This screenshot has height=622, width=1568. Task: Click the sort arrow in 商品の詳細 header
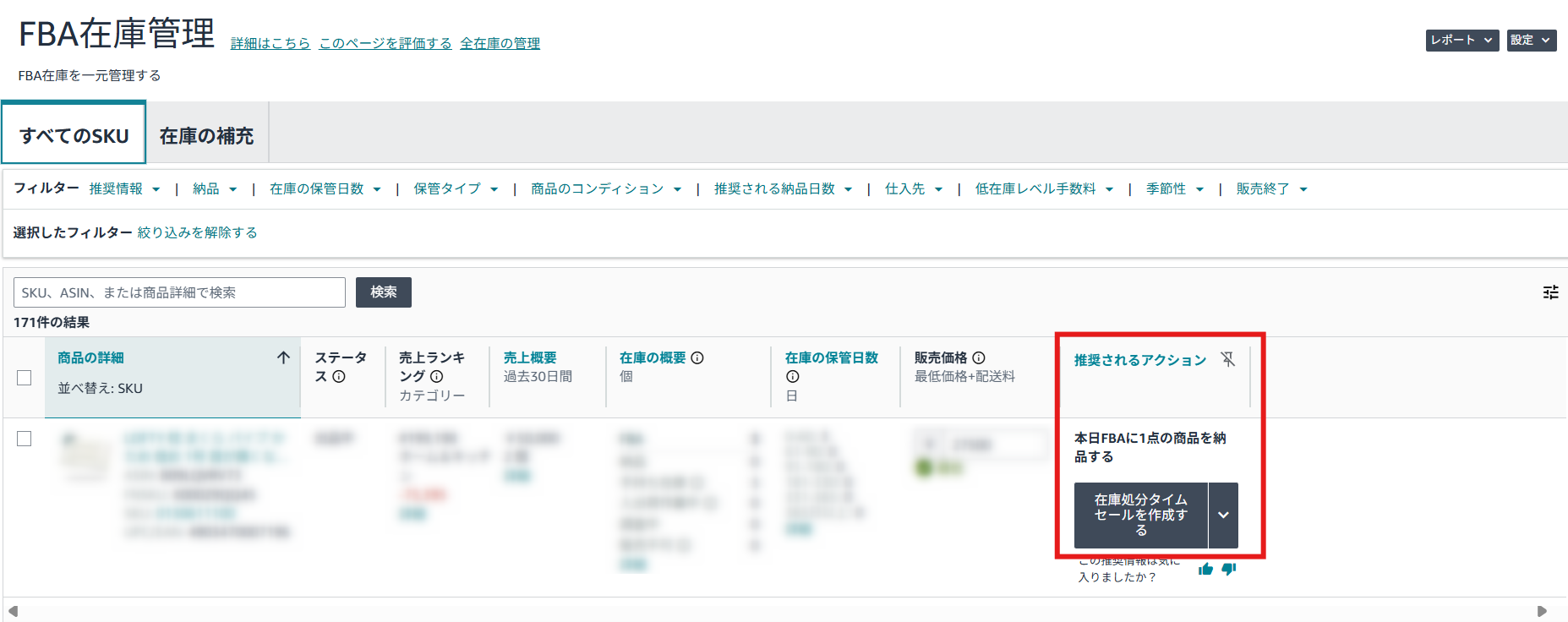click(x=283, y=357)
